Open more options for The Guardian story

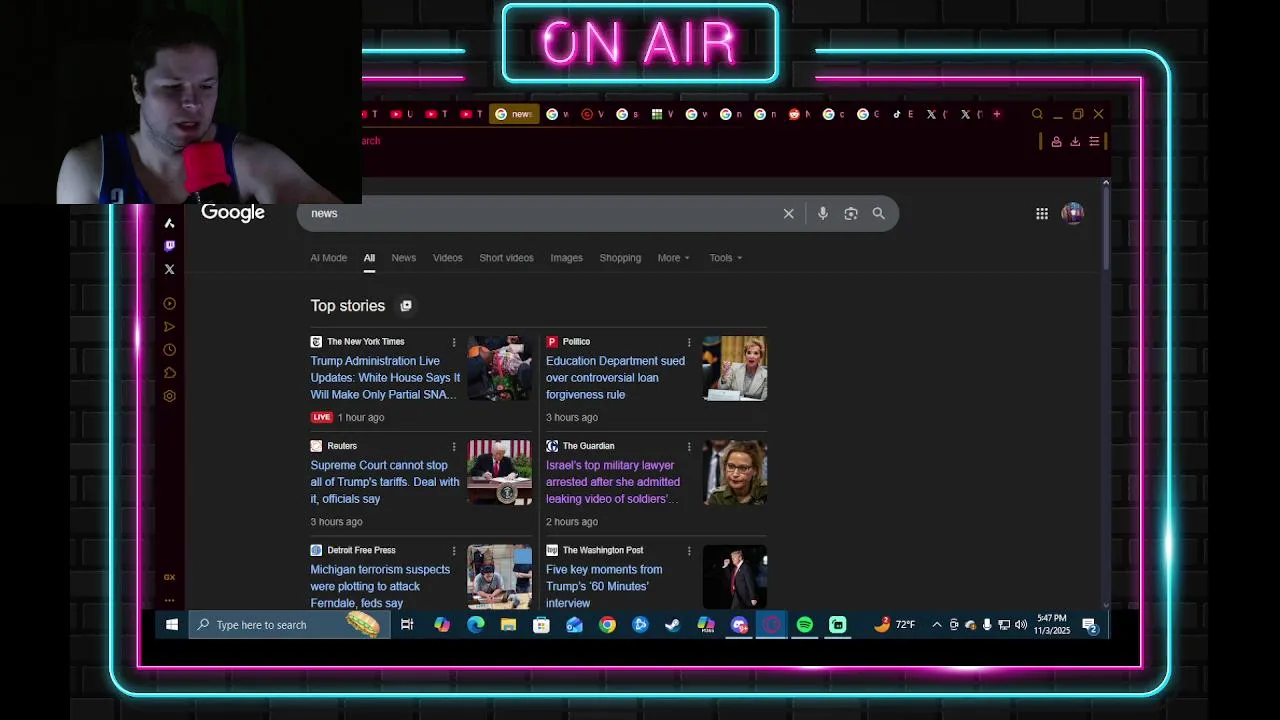688,446
